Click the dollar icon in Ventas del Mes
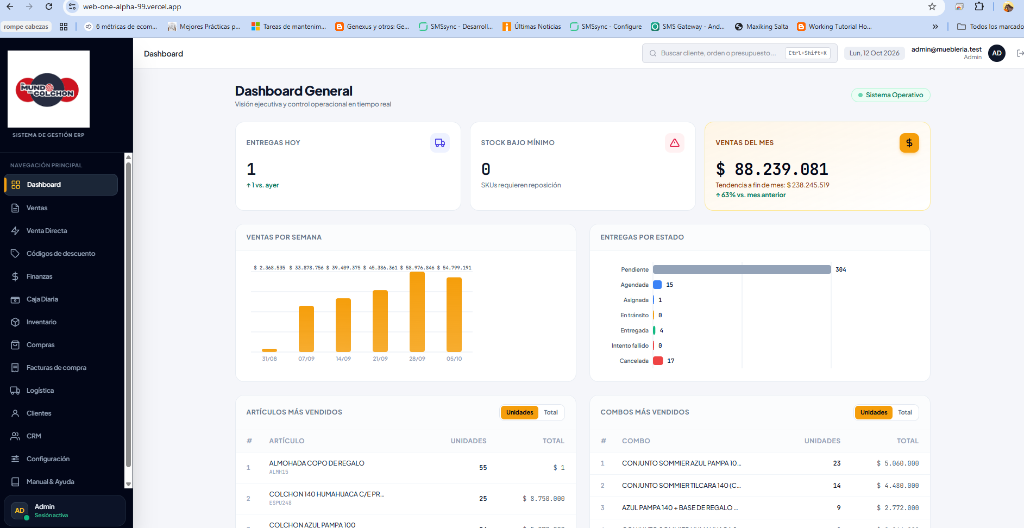The width and height of the screenshot is (1024, 528). [x=909, y=142]
